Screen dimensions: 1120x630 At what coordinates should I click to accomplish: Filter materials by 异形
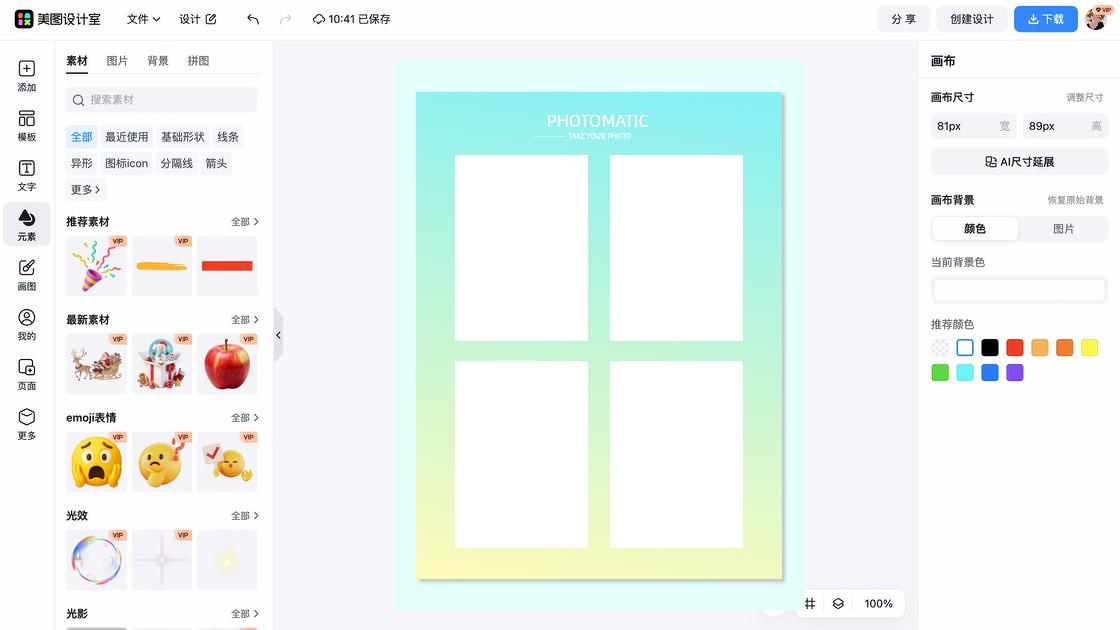coord(81,164)
